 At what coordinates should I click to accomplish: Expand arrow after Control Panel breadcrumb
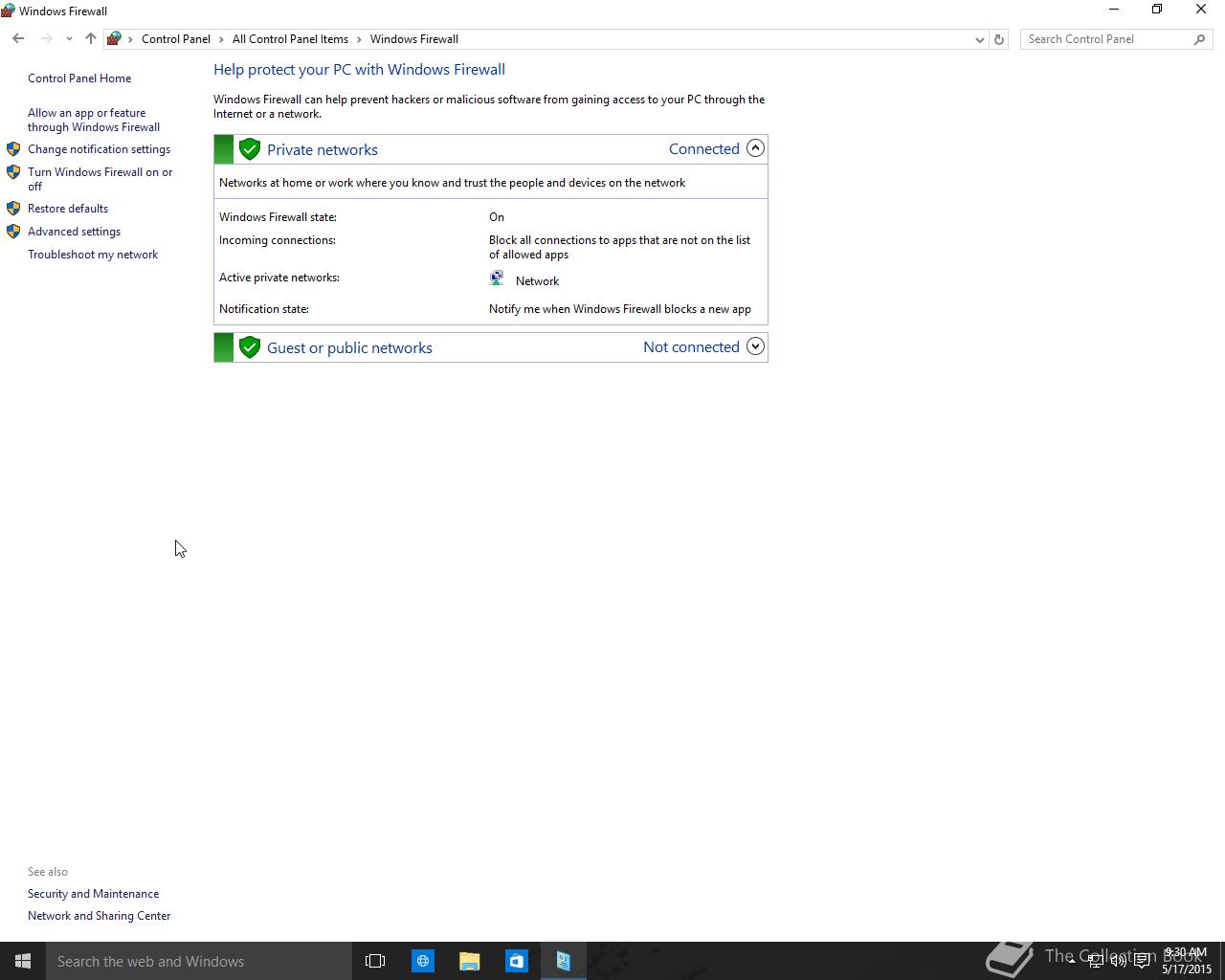tap(221, 39)
